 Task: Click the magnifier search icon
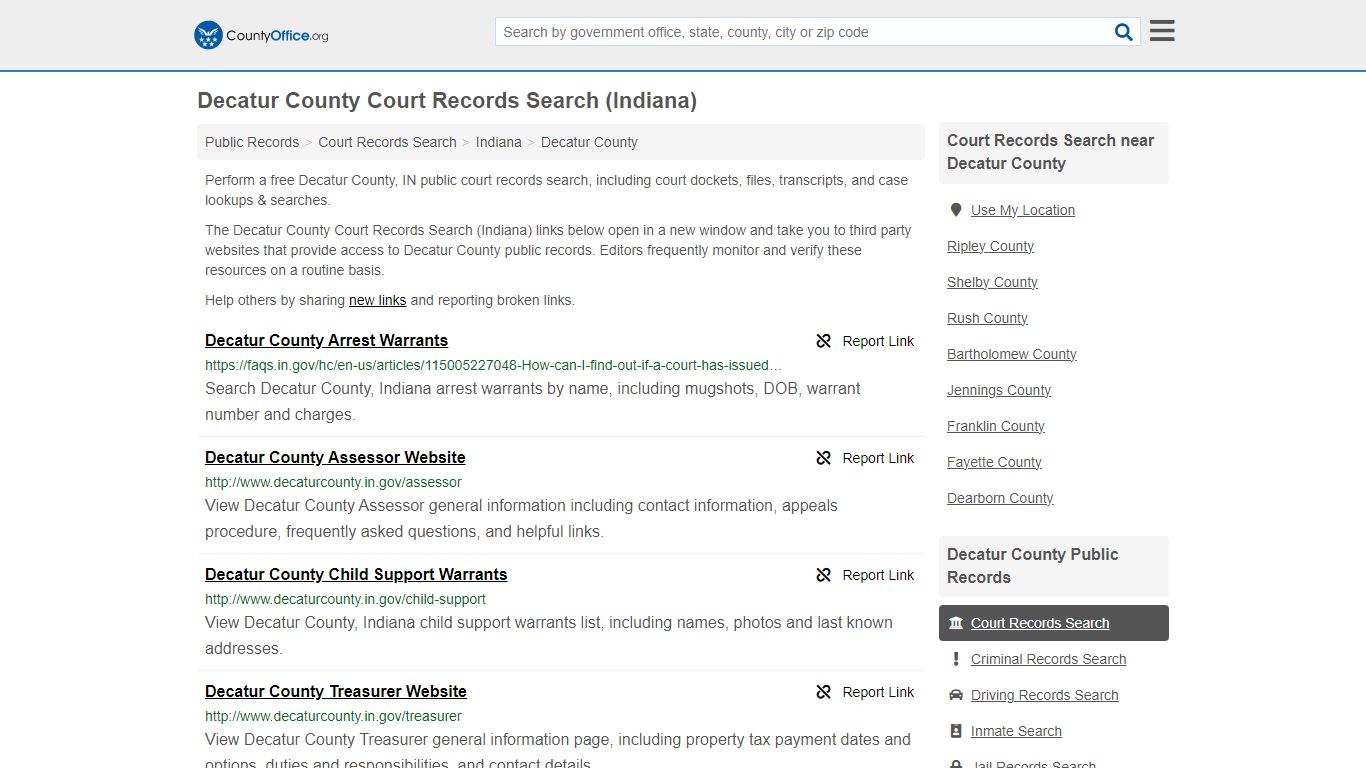[1124, 32]
